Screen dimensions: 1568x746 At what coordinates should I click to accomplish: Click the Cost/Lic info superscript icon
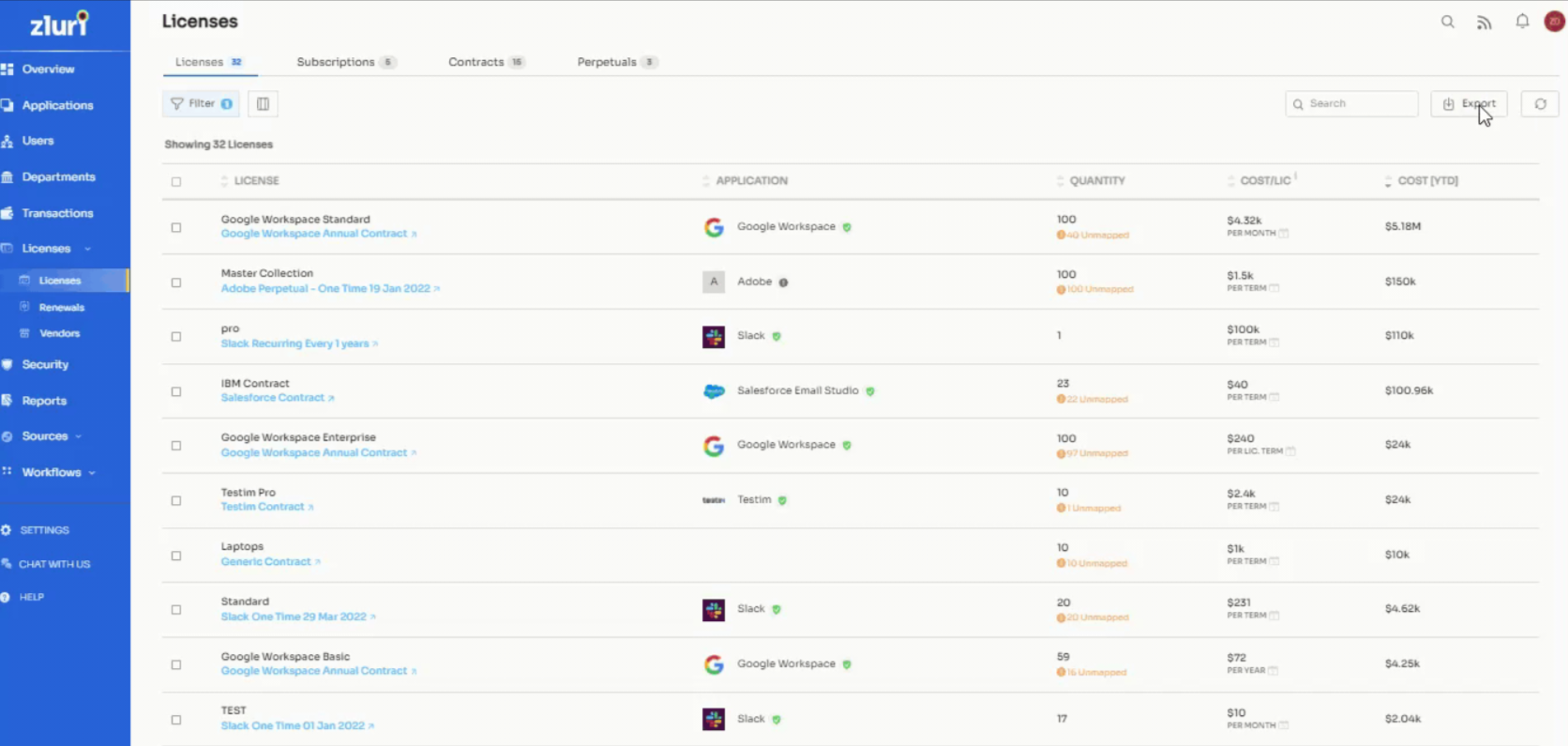click(1295, 176)
